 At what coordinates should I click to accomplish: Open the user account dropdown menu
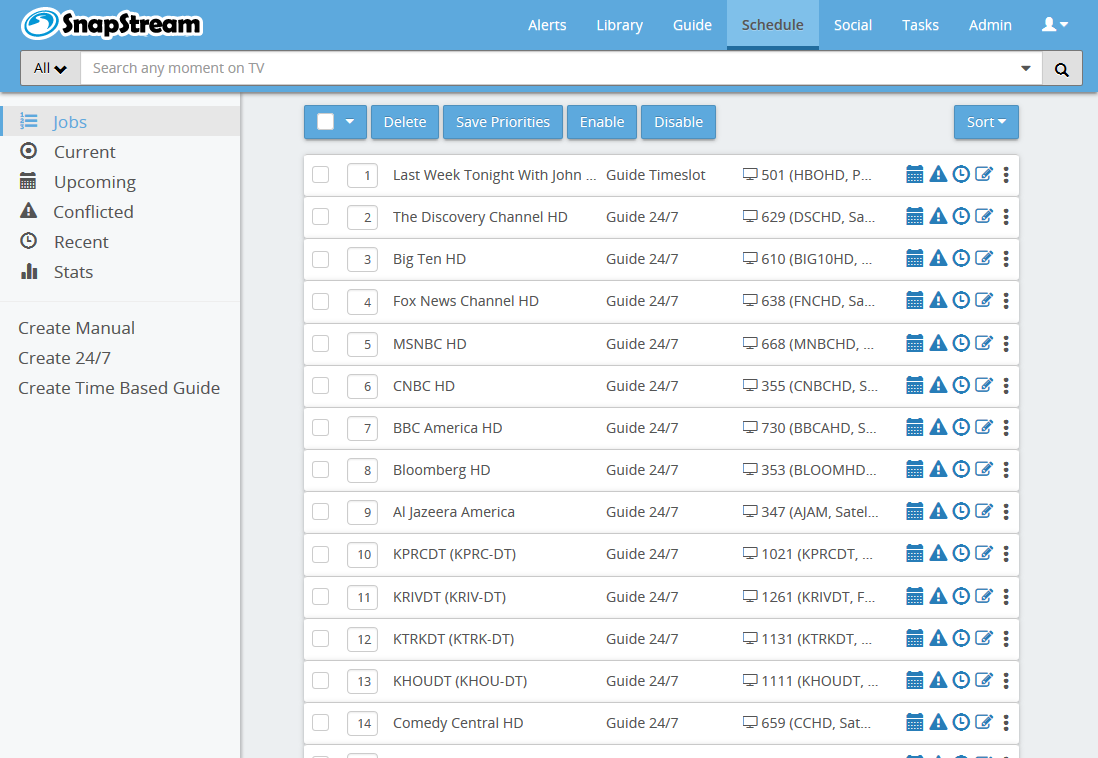click(x=1055, y=25)
